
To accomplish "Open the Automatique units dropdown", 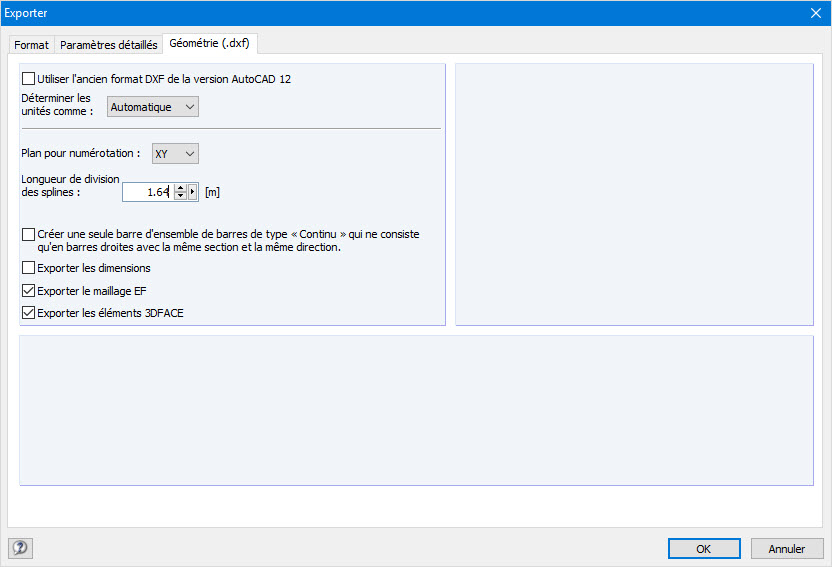I will [153, 107].
